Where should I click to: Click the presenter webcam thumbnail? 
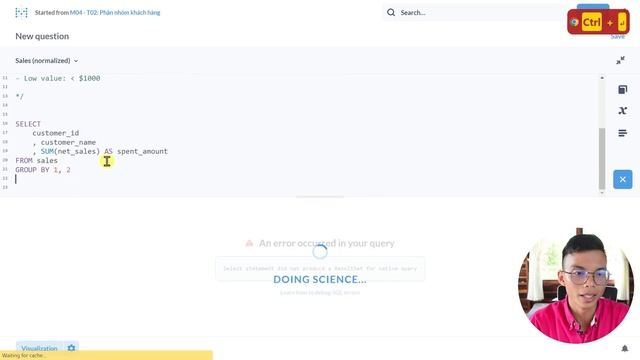[576, 285]
